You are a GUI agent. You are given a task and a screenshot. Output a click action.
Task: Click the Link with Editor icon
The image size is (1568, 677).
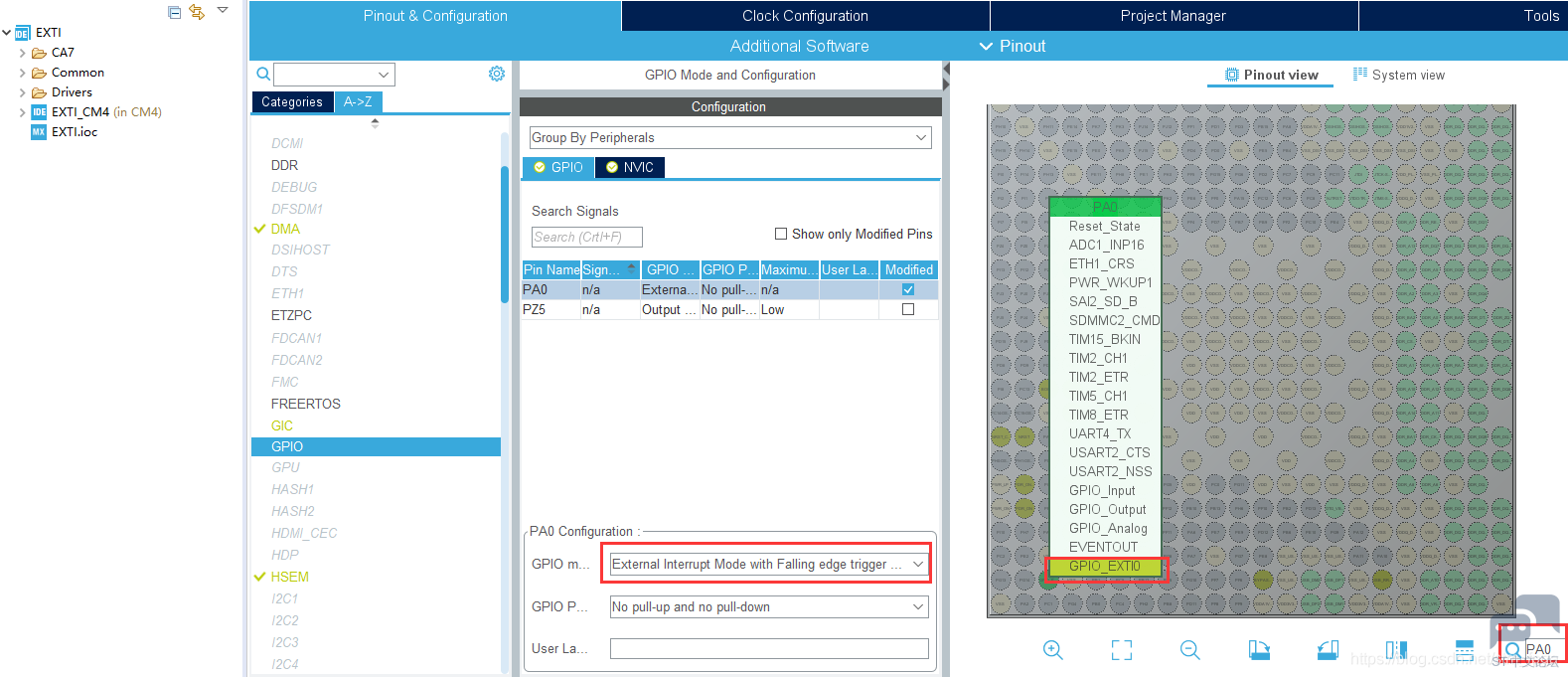[197, 12]
